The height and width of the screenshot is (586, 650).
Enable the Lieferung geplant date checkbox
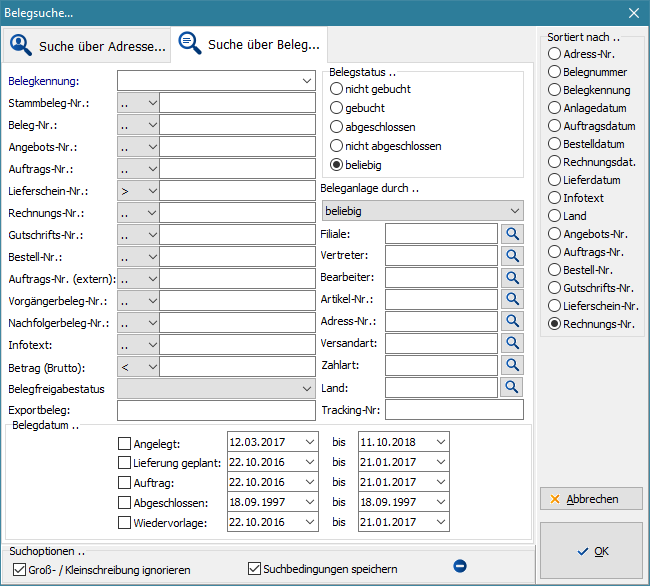pyautogui.click(x=124, y=463)
